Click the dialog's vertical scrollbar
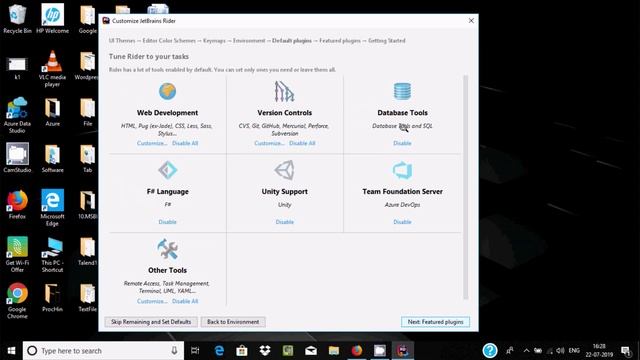Viewport: 640px width, 360px height. click(466, 187)
